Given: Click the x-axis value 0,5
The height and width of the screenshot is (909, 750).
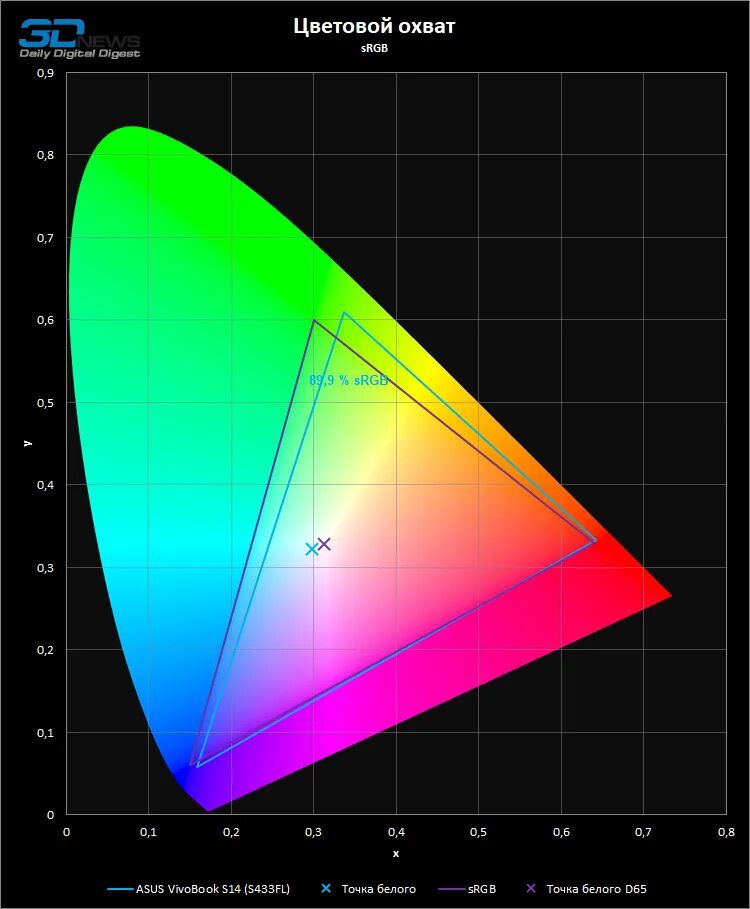Looking at the screenshot, I should 478,832.
